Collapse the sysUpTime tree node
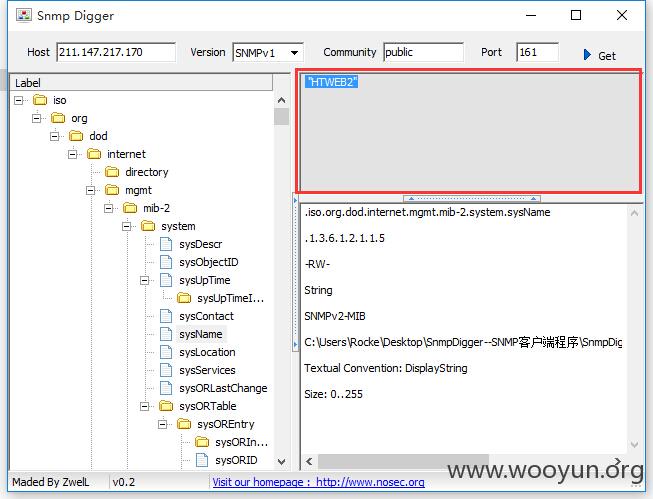 click(145, 280)
